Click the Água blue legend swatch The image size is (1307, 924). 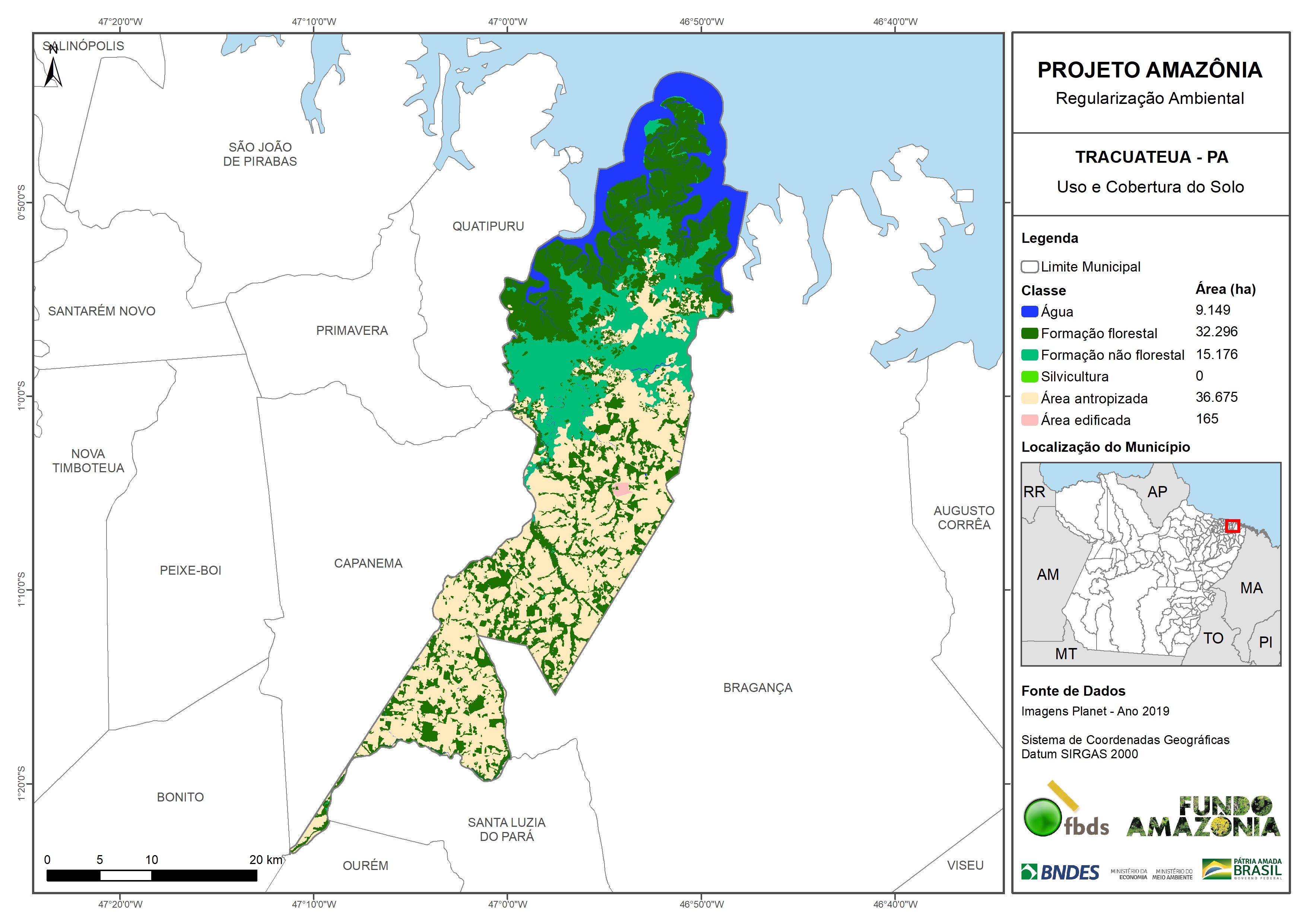click(x=1029, y=311)
